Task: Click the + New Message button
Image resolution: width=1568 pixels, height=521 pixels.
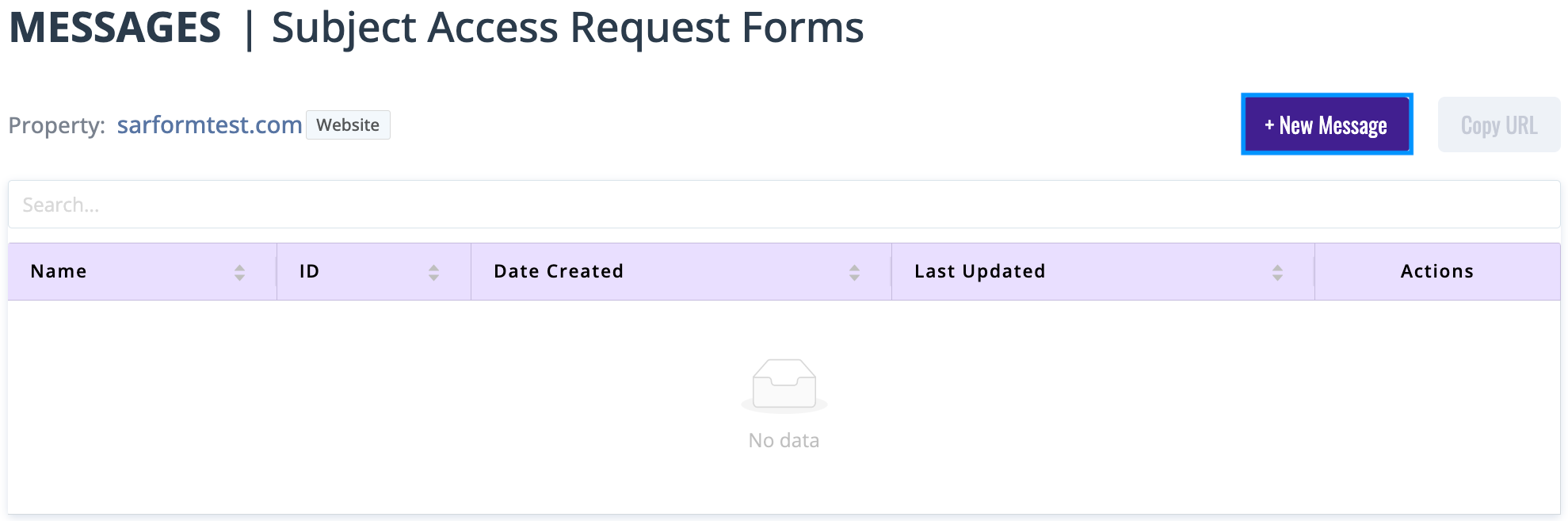Action: (1326, 125)
